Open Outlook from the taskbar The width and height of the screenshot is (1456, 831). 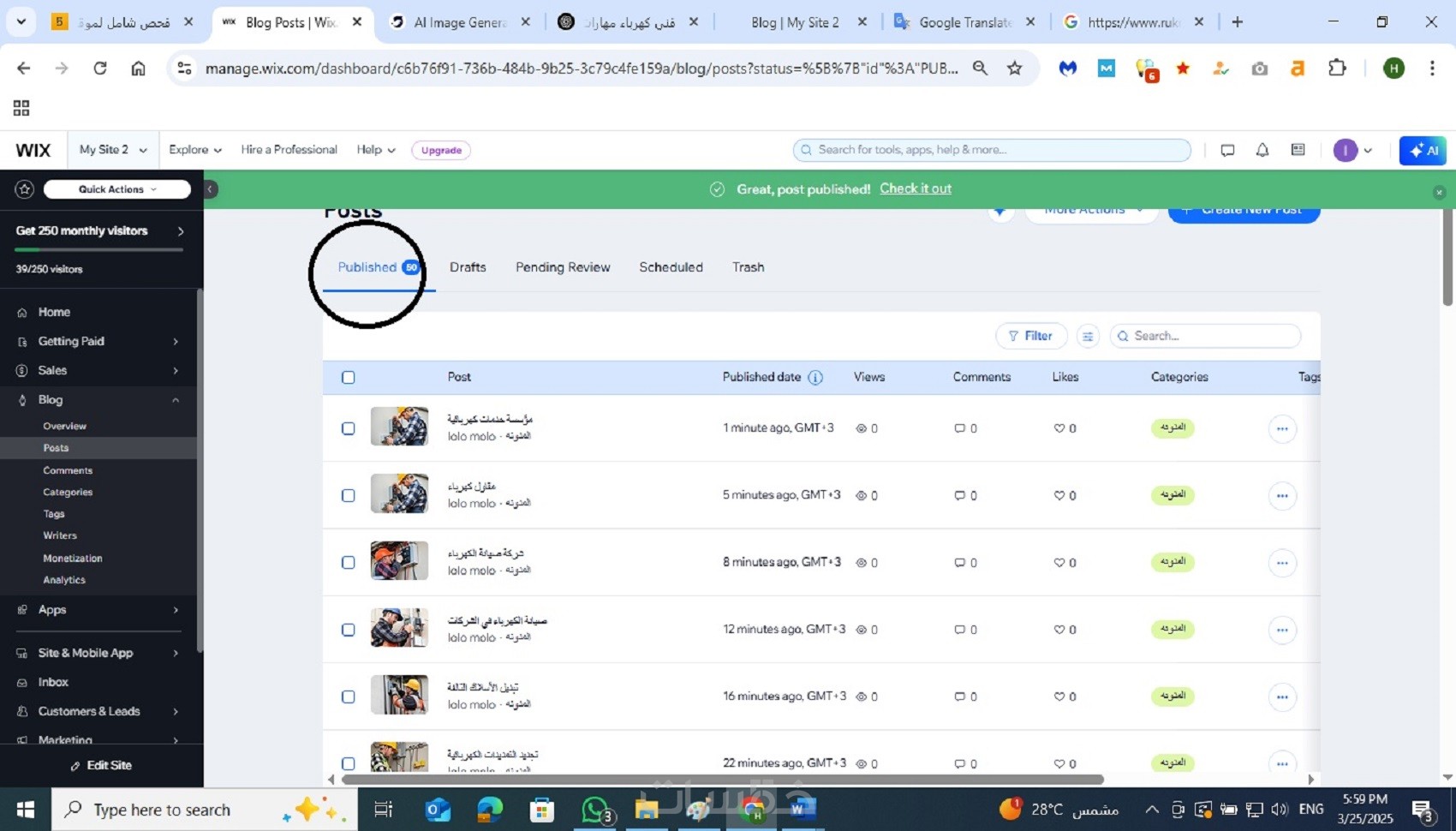coord(438,810)
